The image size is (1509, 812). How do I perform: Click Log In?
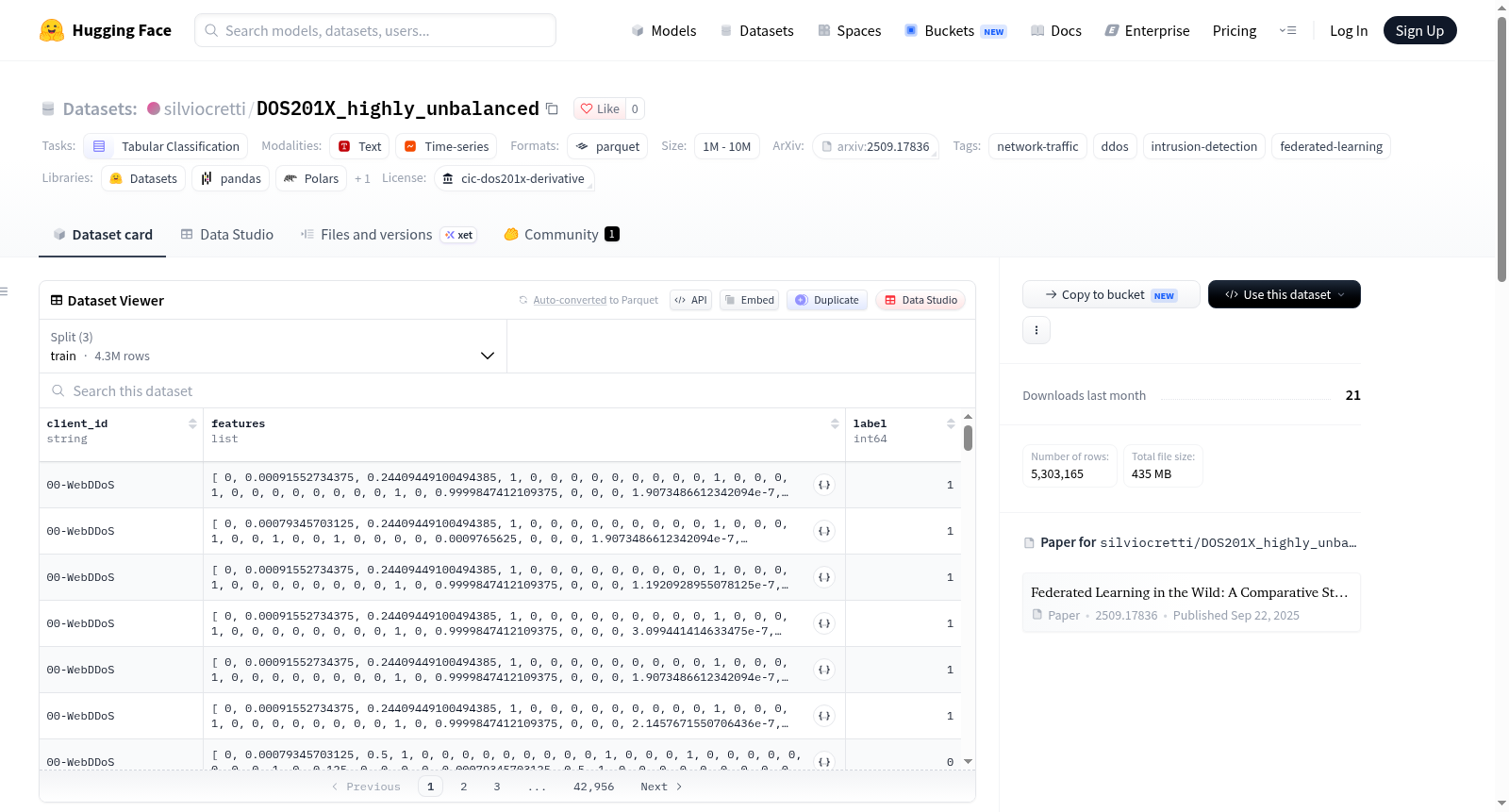[1349, 31]
